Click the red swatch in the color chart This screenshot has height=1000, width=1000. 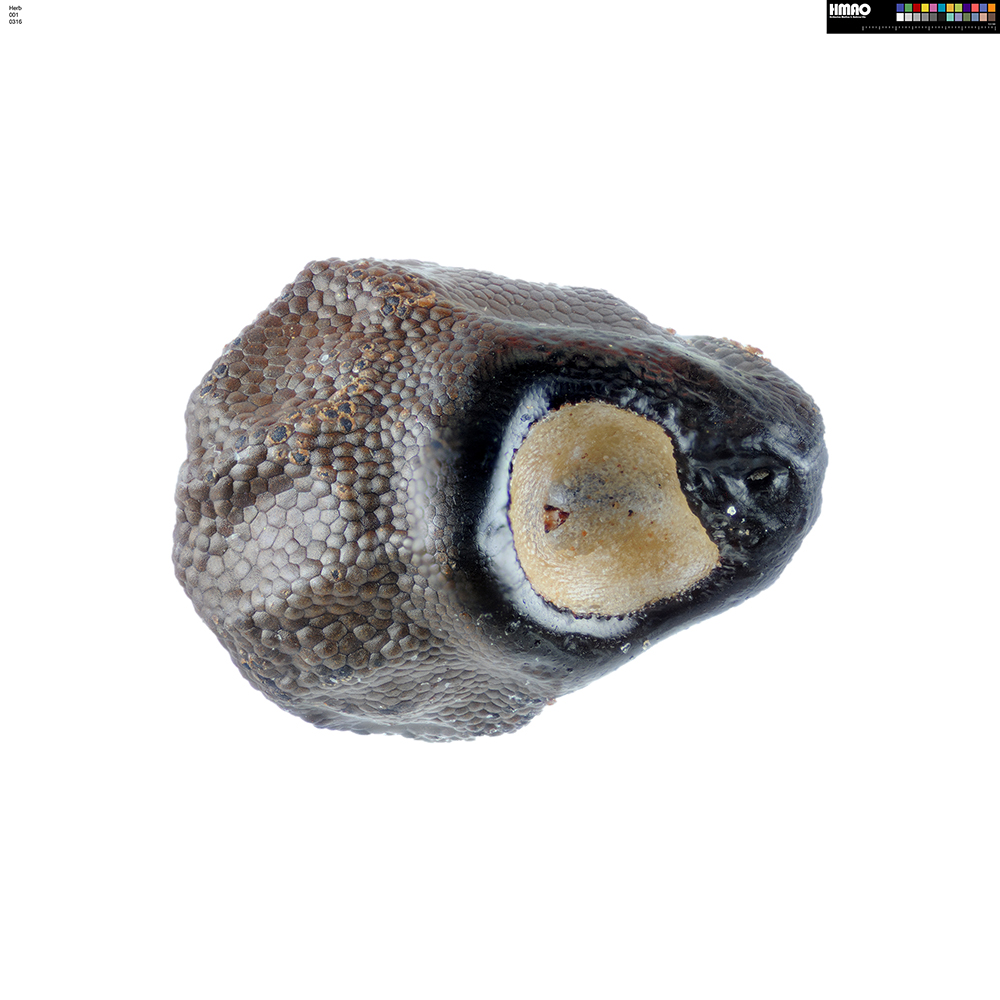point(917,8)
